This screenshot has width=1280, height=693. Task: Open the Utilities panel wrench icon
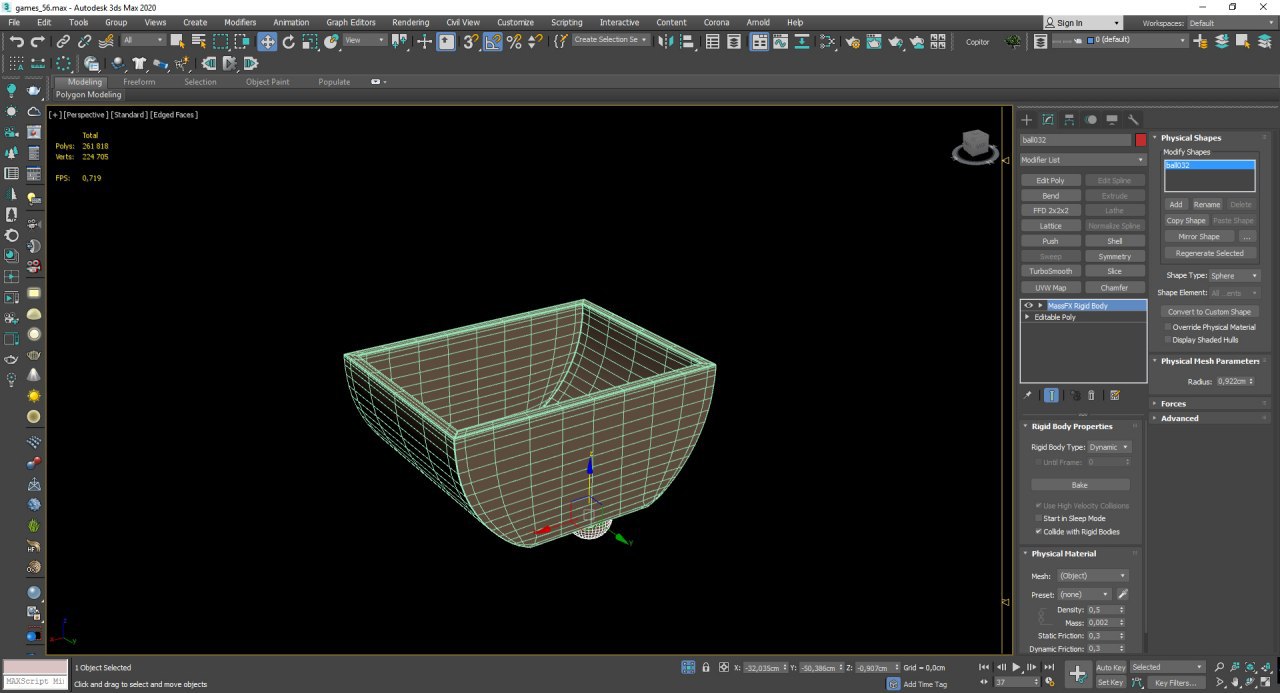coord(1133,119)
